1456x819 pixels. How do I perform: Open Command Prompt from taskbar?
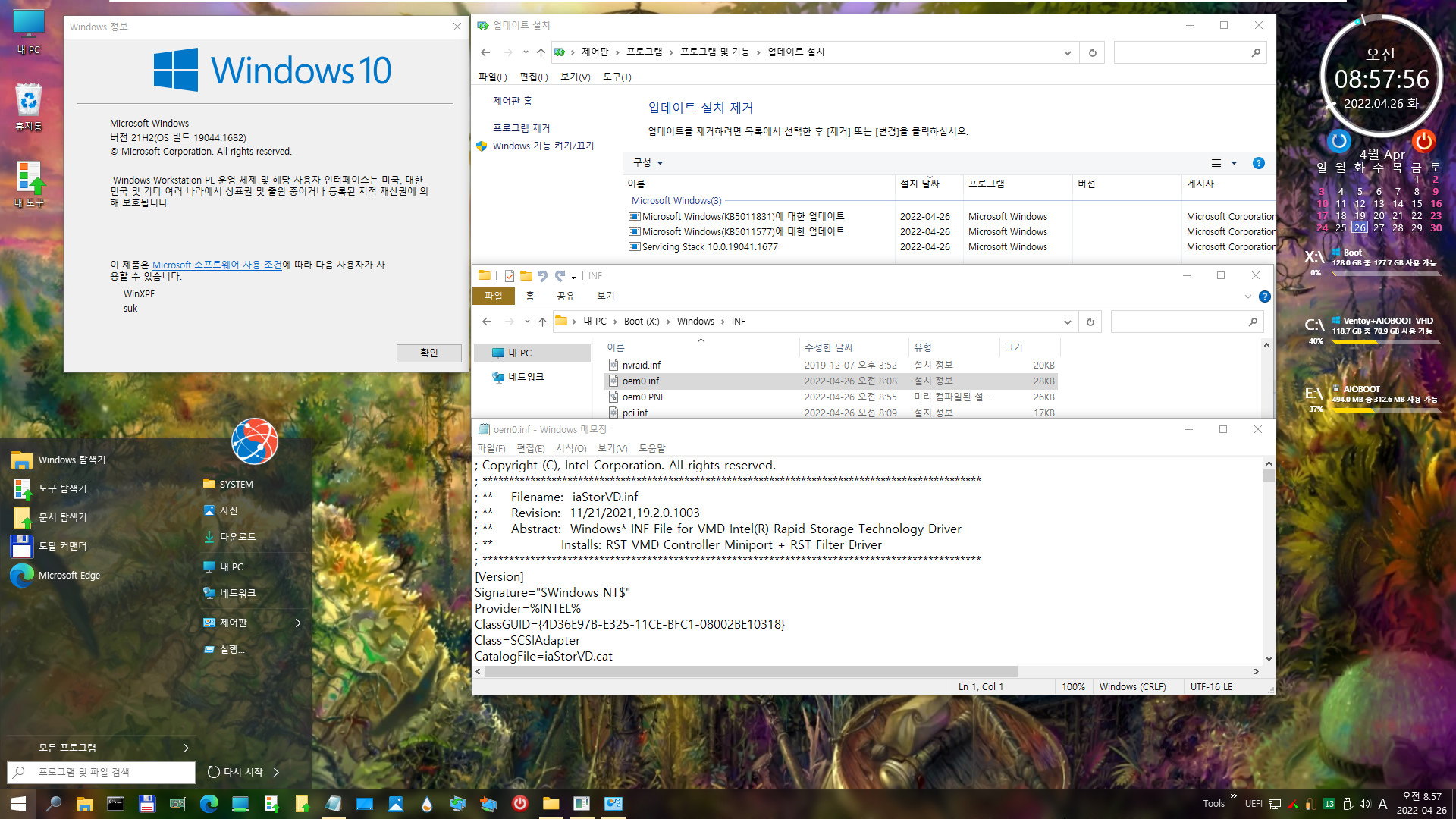point(115,803)
